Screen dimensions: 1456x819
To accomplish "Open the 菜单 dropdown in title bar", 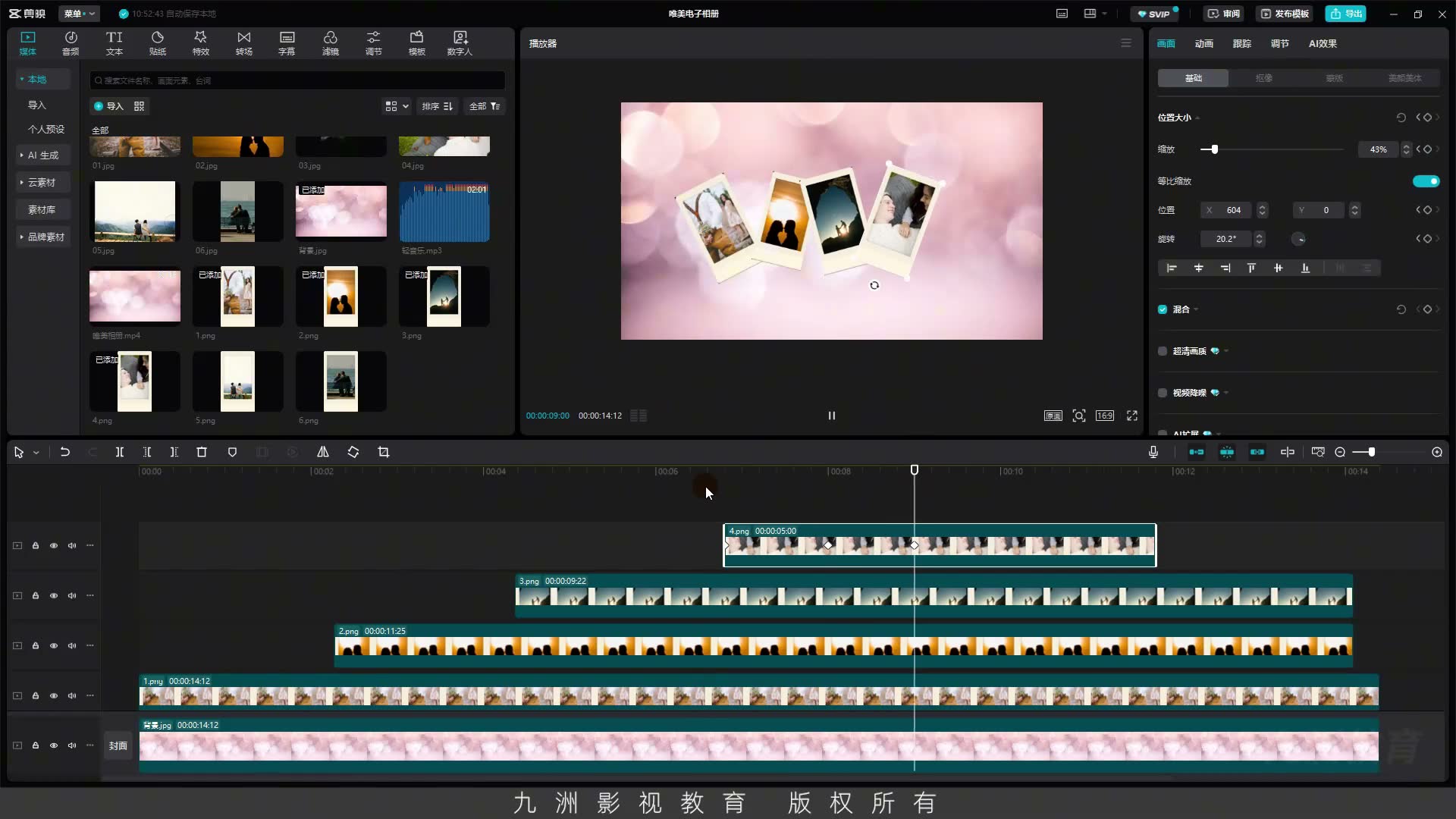I will point(80,14).
